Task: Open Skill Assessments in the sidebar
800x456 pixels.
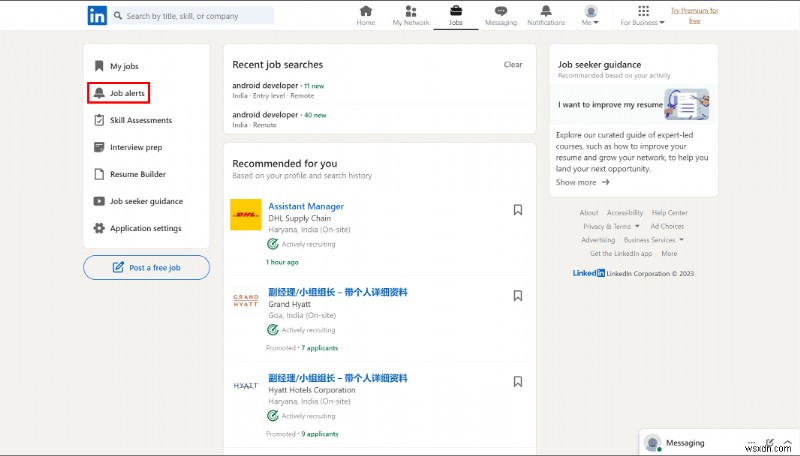Action: [x=133, y=120]
